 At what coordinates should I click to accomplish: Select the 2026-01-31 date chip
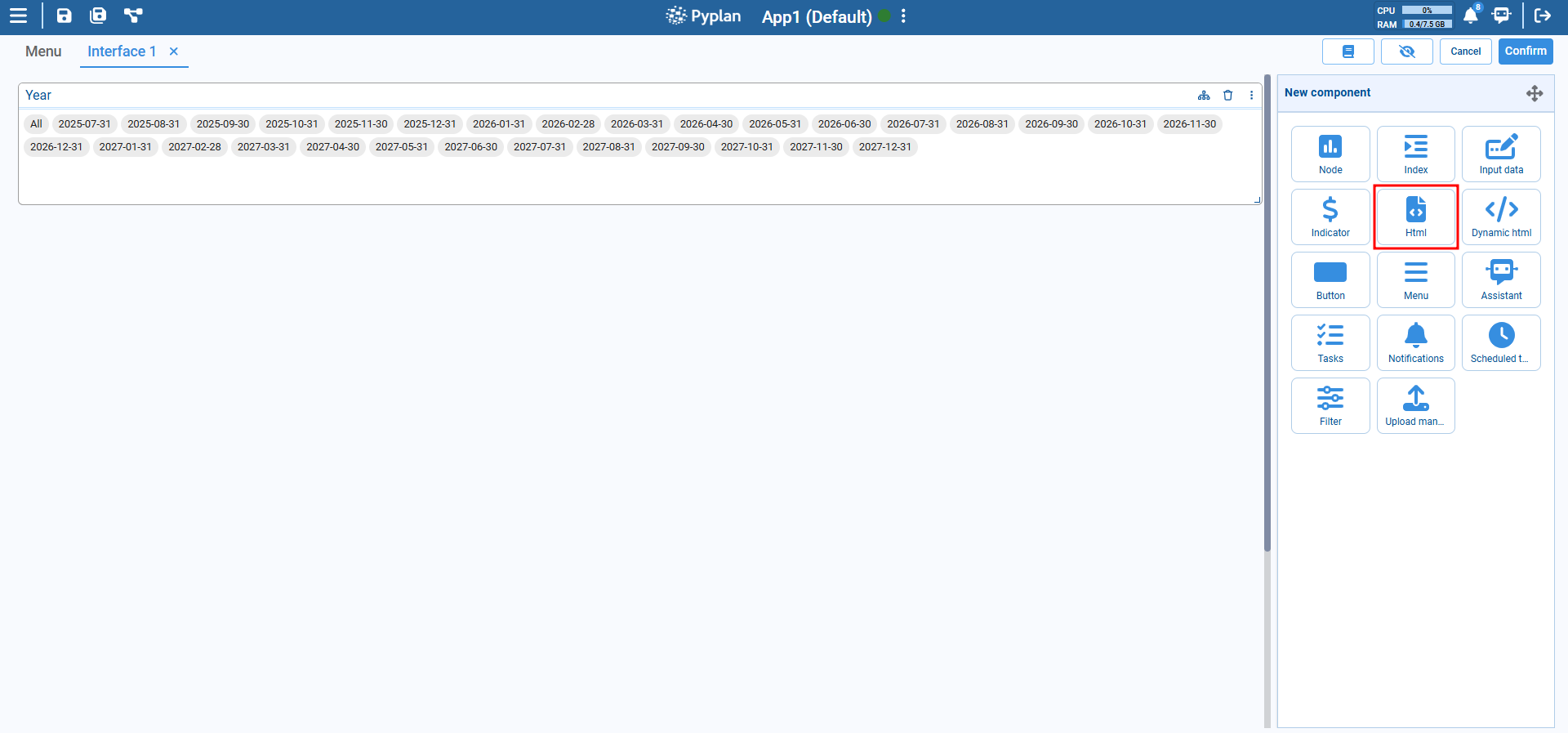[x=498, y=124]
